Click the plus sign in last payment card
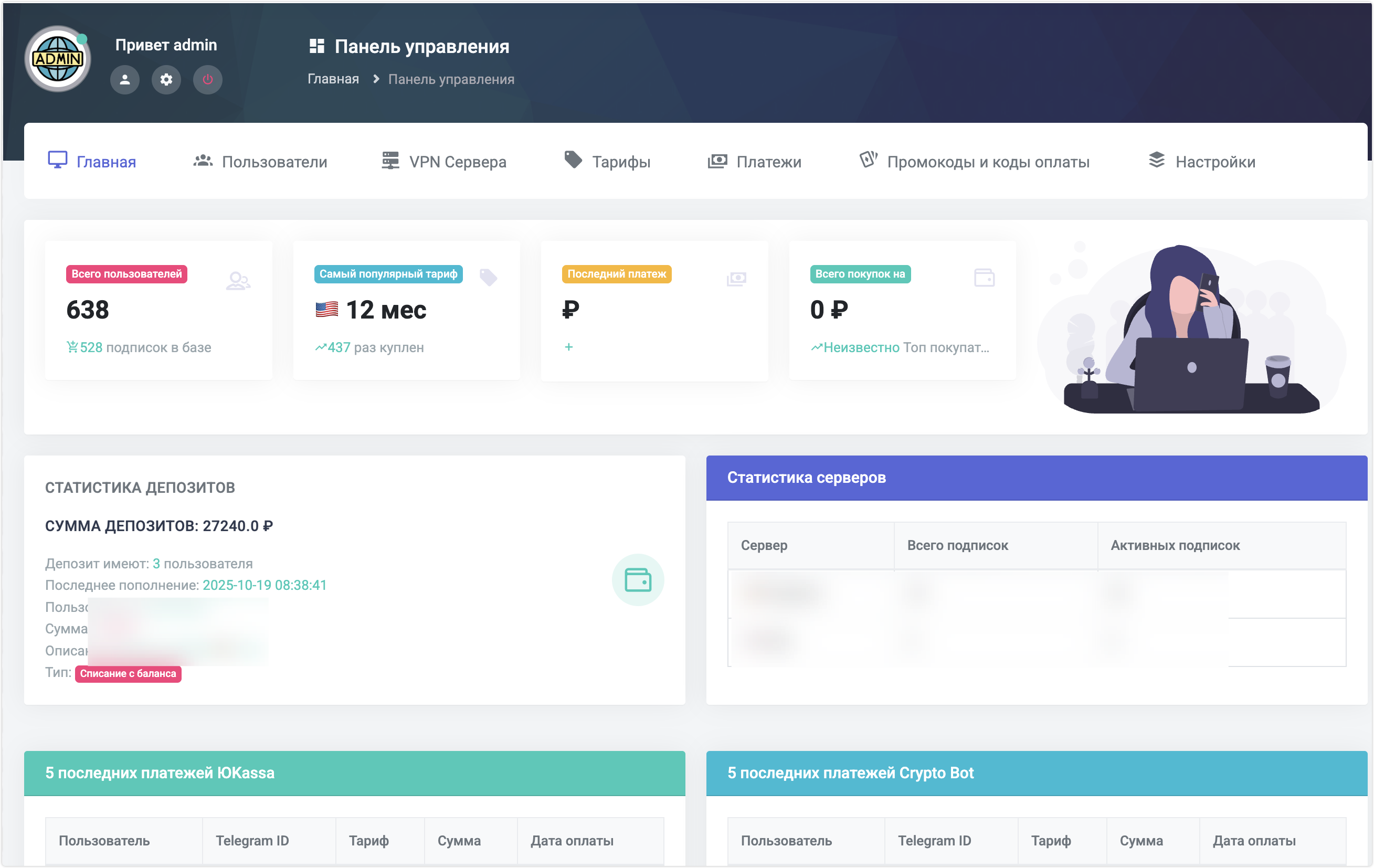Screen dimensions: 1374x868 tap(568, 347)
